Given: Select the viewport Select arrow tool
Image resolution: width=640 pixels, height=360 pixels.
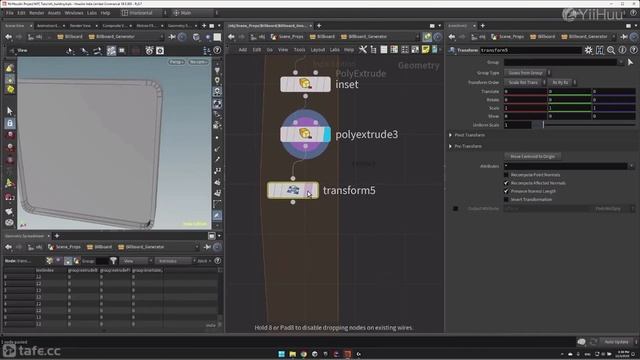Looking at the screenshot, I should (x=10, y=111).
